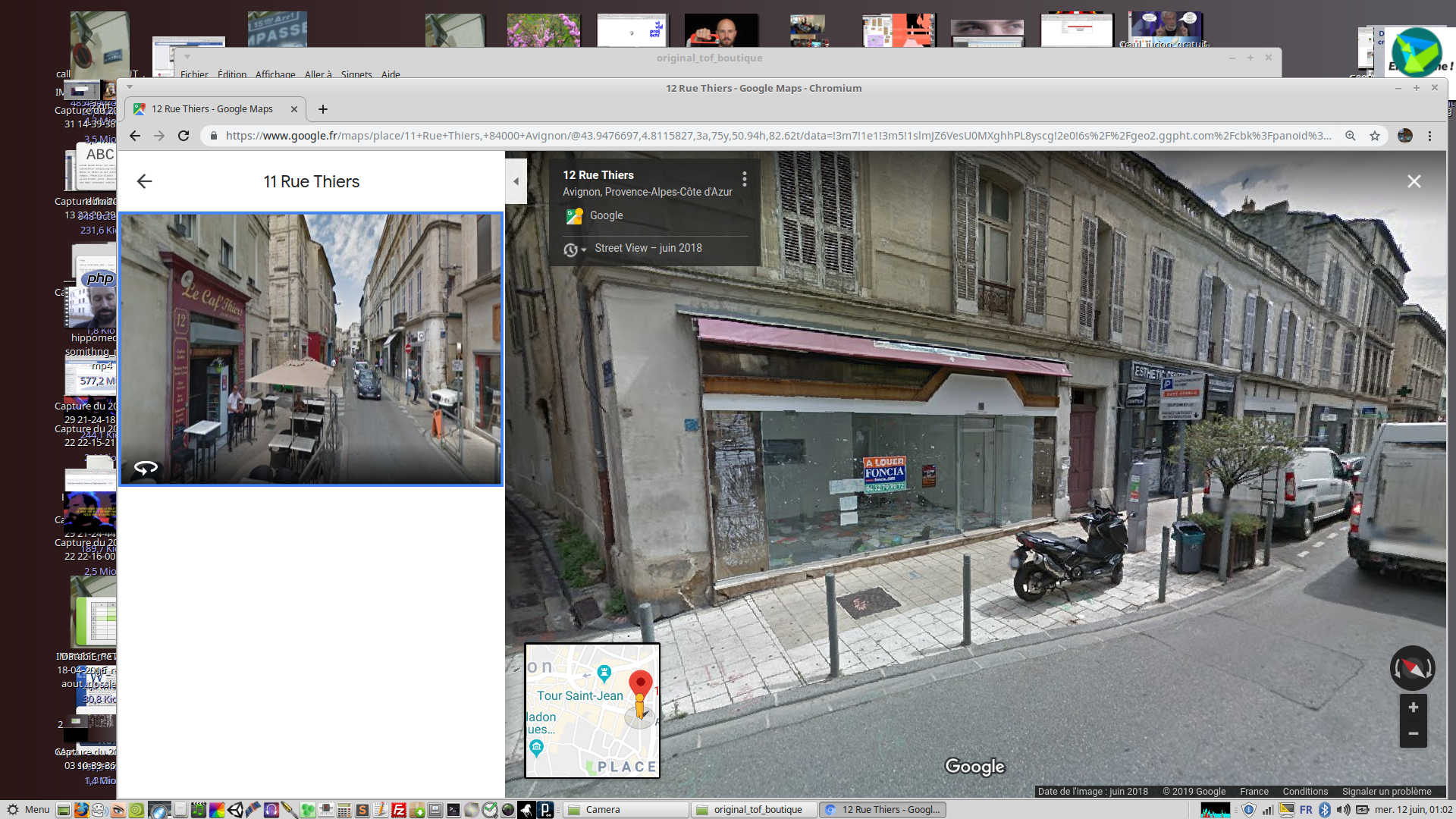This screenshot has width=1456, height=819.
Task: Zoom in Street View with plus button
Action: [1413, 708]
